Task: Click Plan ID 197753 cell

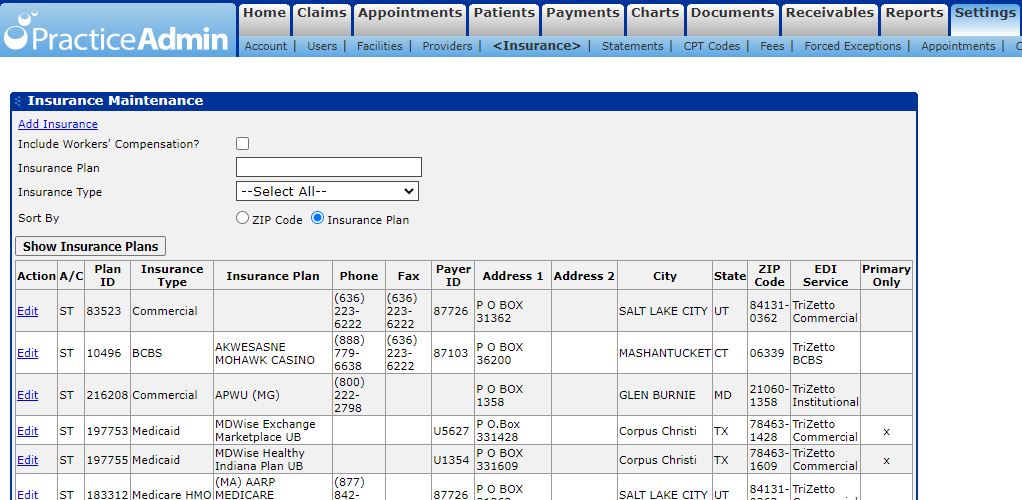Action: [108, 431]
